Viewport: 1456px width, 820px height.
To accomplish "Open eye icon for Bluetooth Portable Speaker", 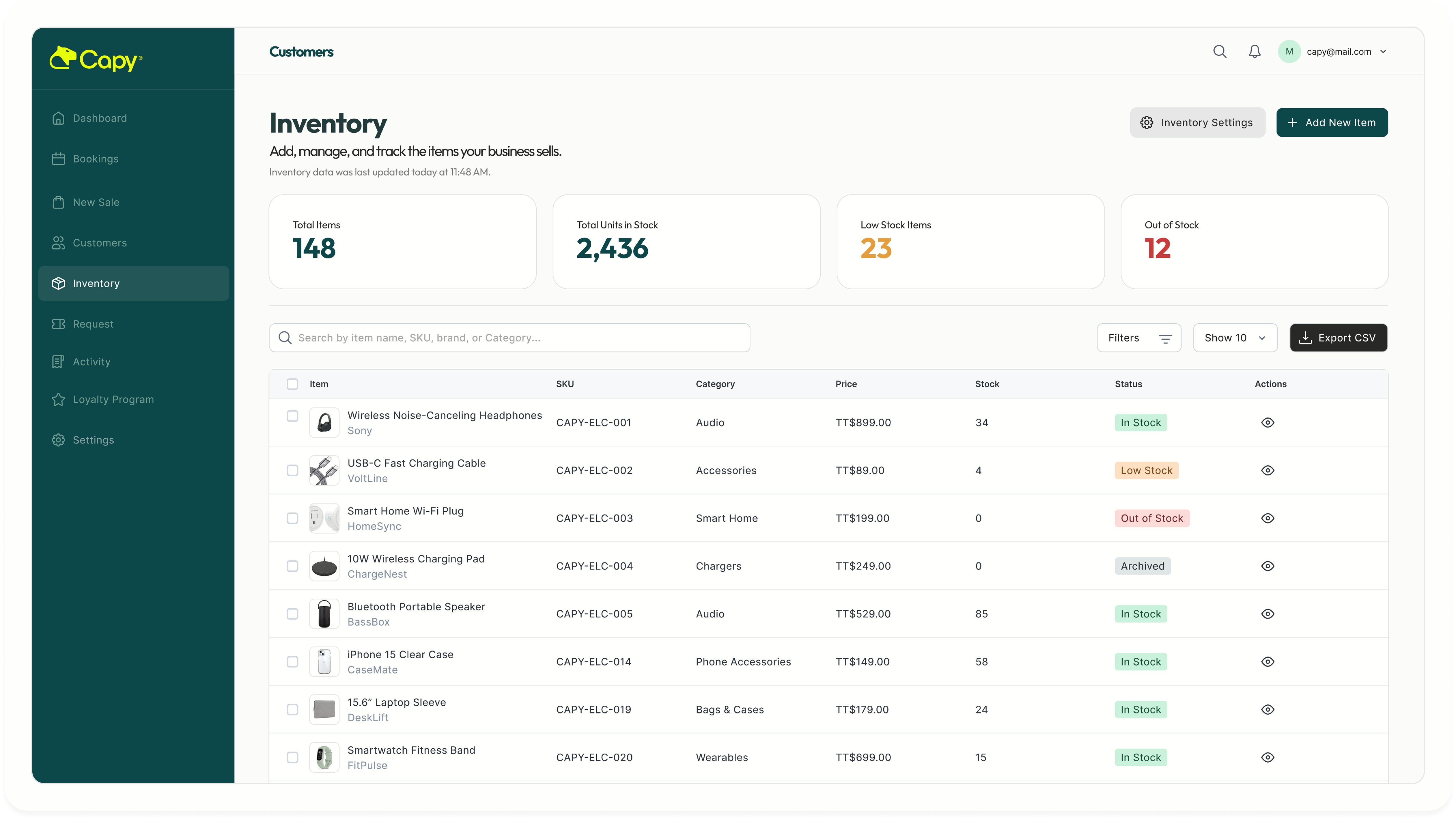I will pyautogui.click(x=1268, y=614).
